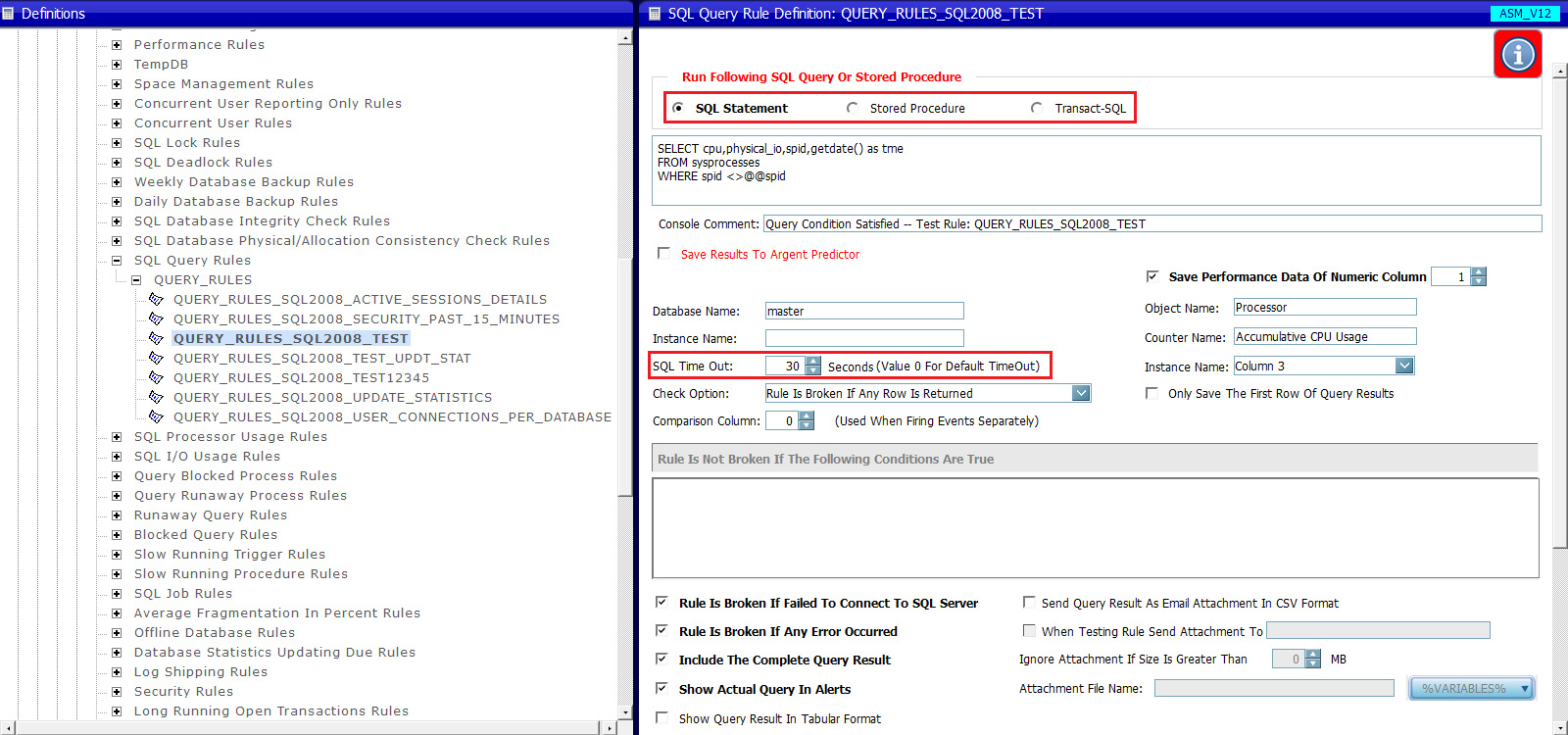Select the SQL Deadlock Rules tree item
The width and height of the screenshot is (1568, 735).
click(203, 163)
